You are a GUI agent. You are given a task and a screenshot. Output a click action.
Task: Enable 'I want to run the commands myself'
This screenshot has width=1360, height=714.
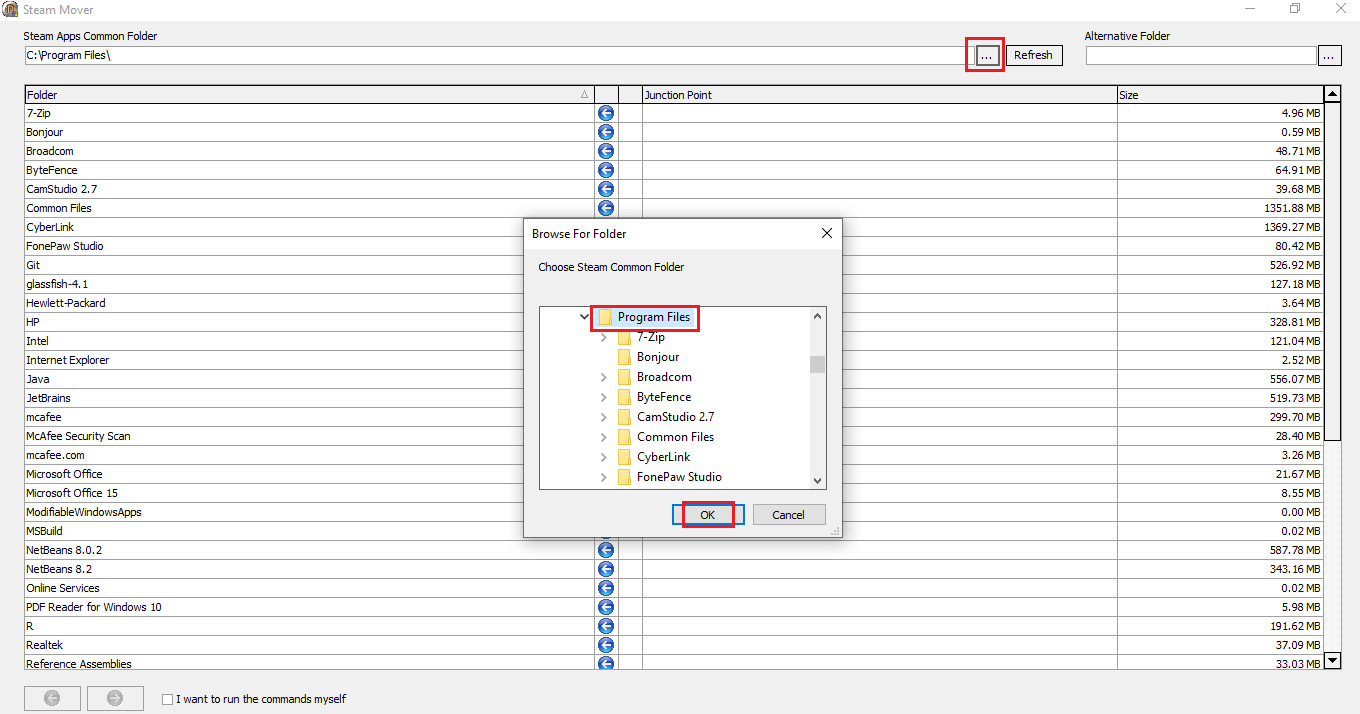coord(167,699)
